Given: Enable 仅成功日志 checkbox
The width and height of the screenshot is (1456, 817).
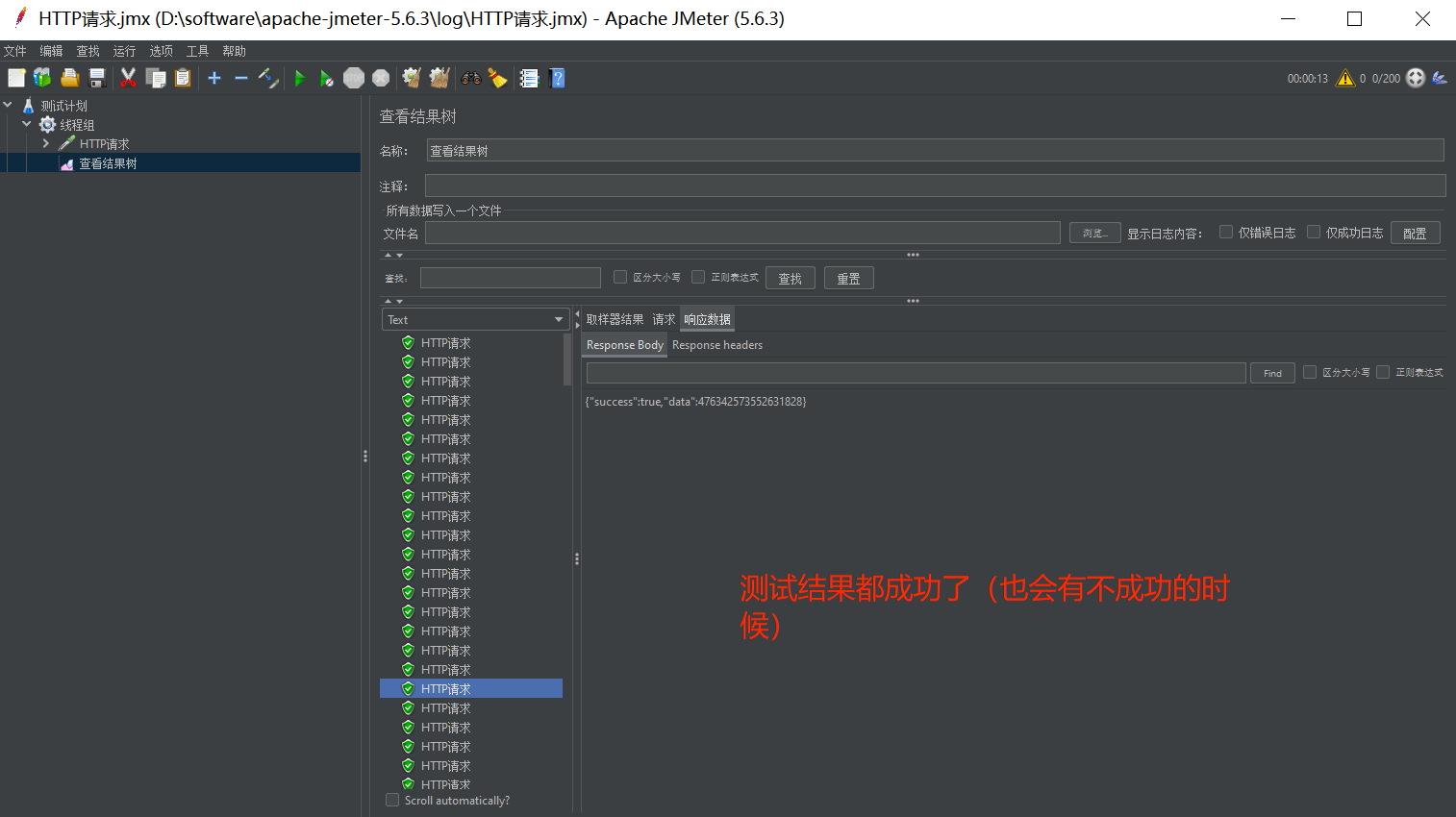Looking at the screenshot, I should [x=1314, y=232].
